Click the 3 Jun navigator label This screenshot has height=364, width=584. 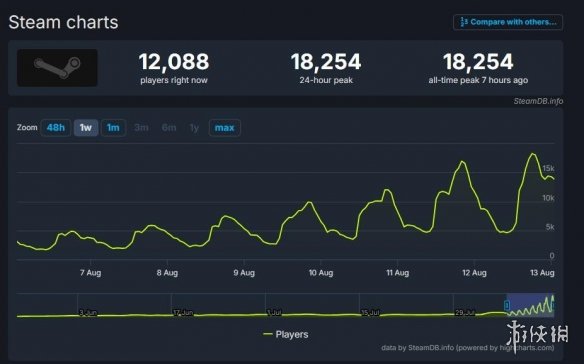[x=88, y=313]
